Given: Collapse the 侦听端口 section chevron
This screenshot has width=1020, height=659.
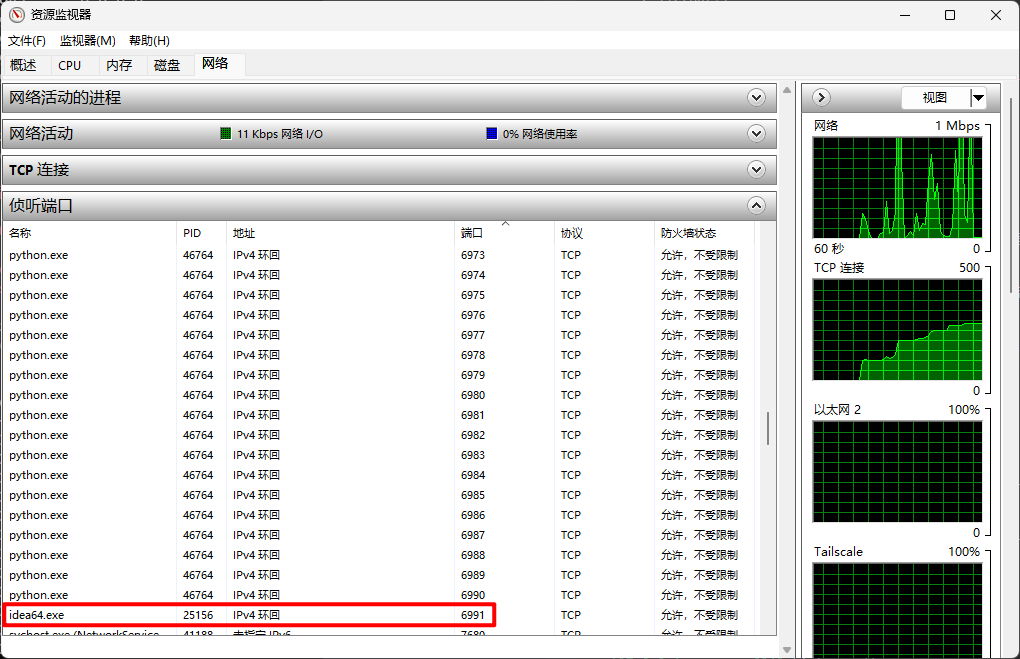Looking at the screenshot, I should coord(756,206).
